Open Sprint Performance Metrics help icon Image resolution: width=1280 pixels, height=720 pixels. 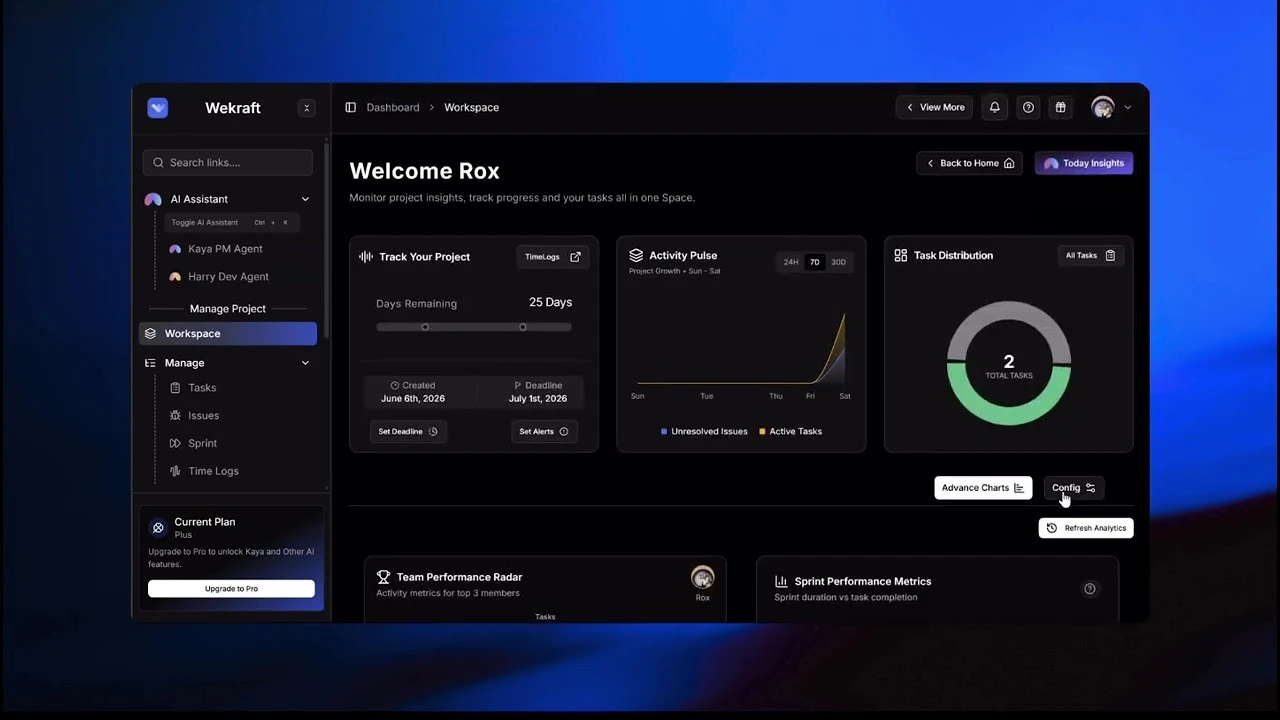tap(1090, 589)
